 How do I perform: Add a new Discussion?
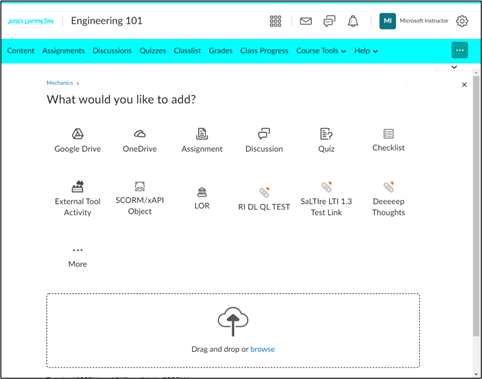tap(264, 140)
